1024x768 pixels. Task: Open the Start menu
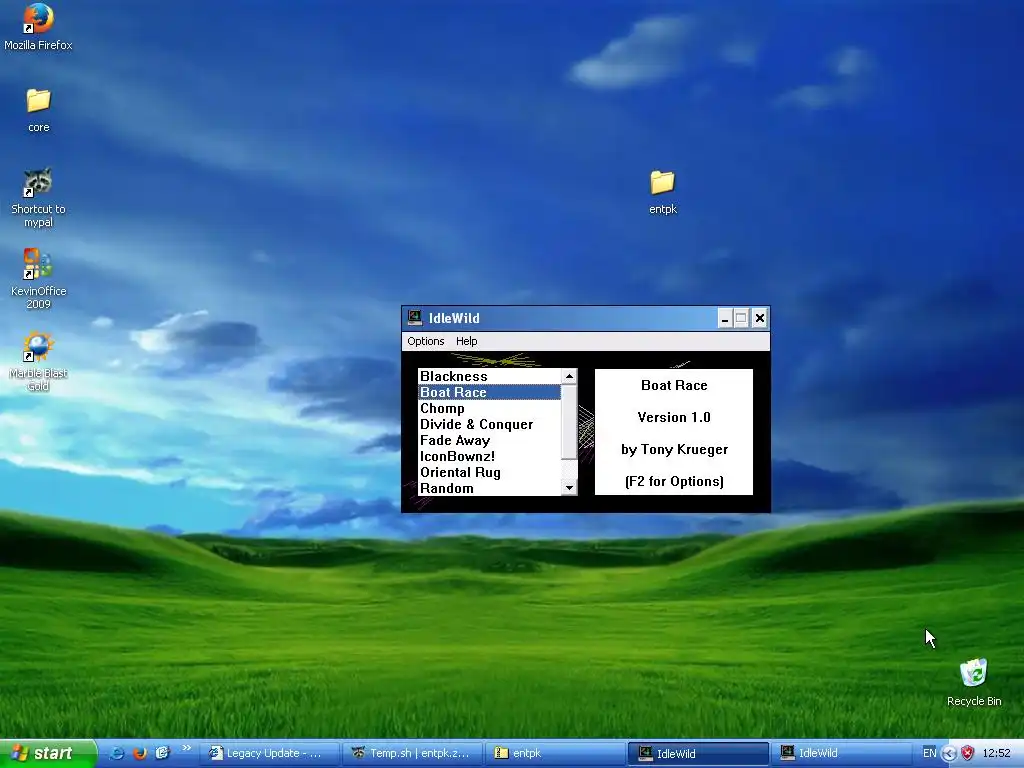pyautogui.click(x=47, y=754)
